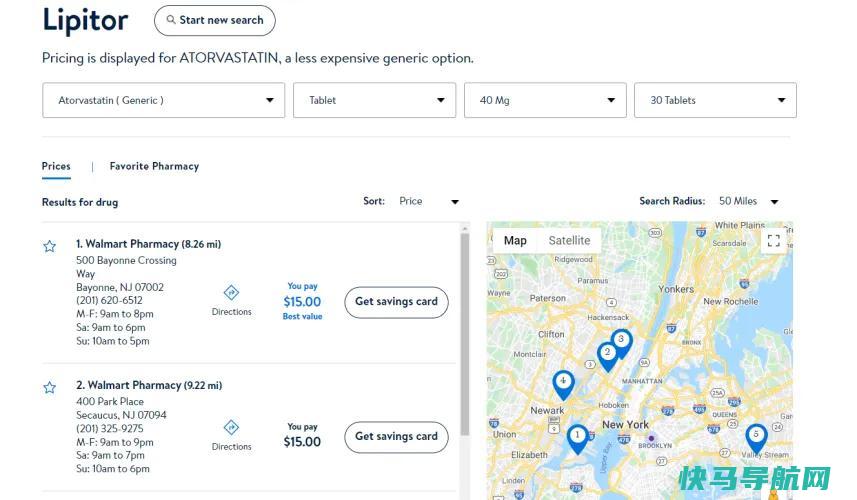Screen dimensions: 857x500
Task: Toggle fullscreen view of the map
Action: (x=773, y=240)
